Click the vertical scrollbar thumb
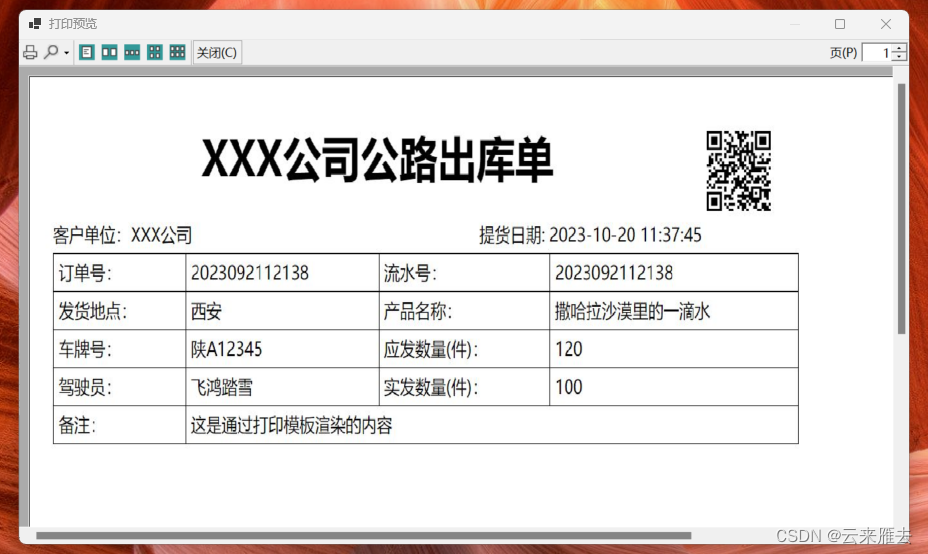The image size is (928, 554). coord(901,209)
